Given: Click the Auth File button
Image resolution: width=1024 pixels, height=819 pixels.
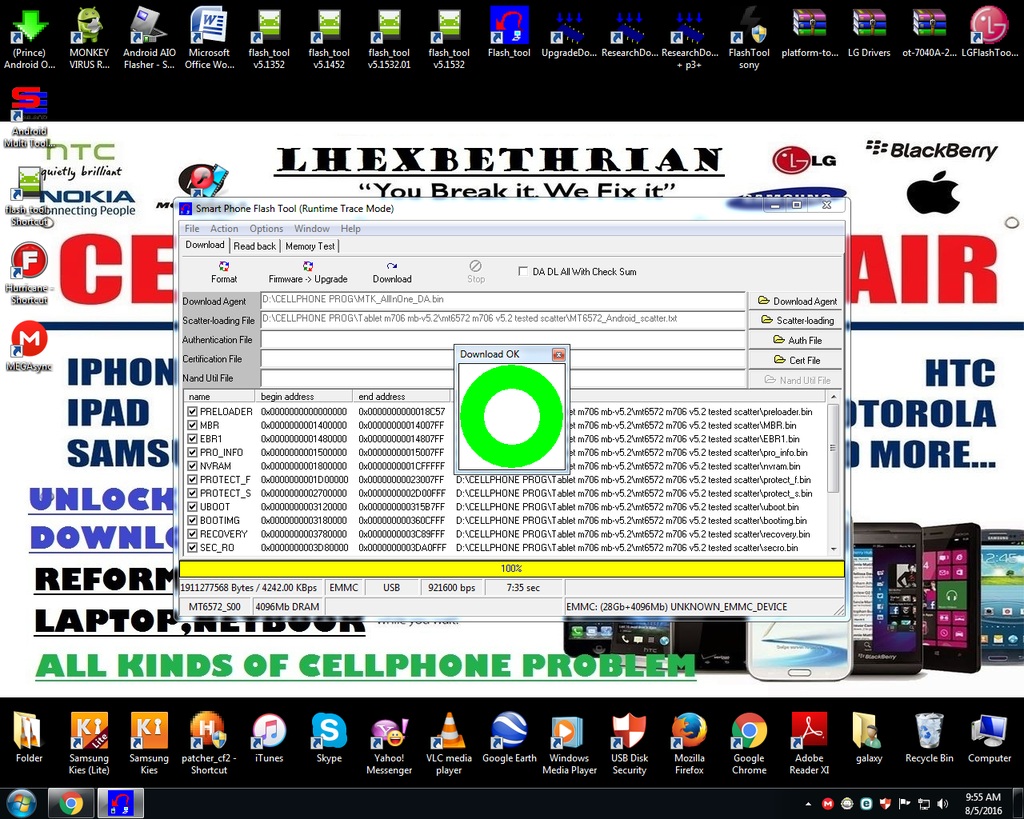Looking at the screenshot, I should coord(796,340).
